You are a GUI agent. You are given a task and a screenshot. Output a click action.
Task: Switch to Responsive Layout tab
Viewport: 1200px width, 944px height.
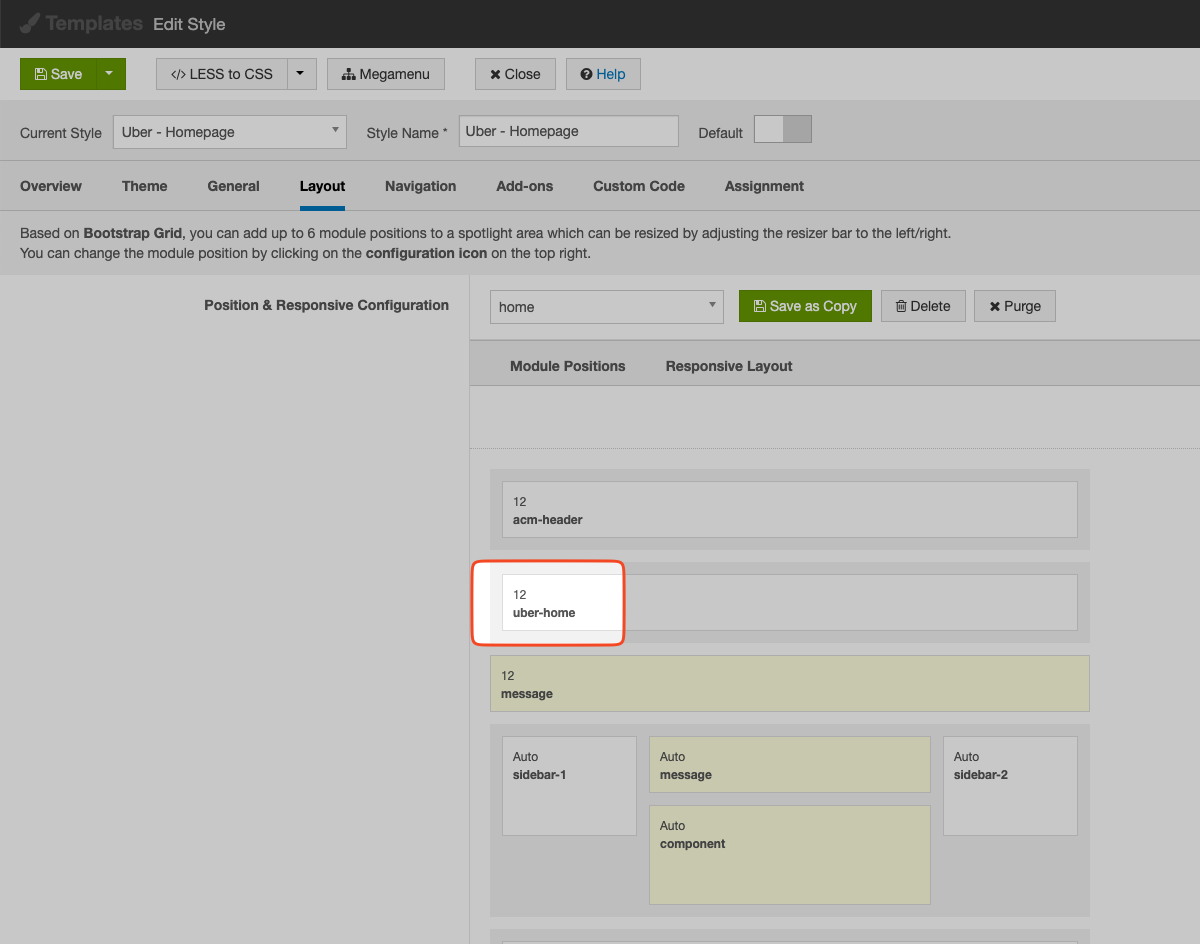tap(728, 366)
